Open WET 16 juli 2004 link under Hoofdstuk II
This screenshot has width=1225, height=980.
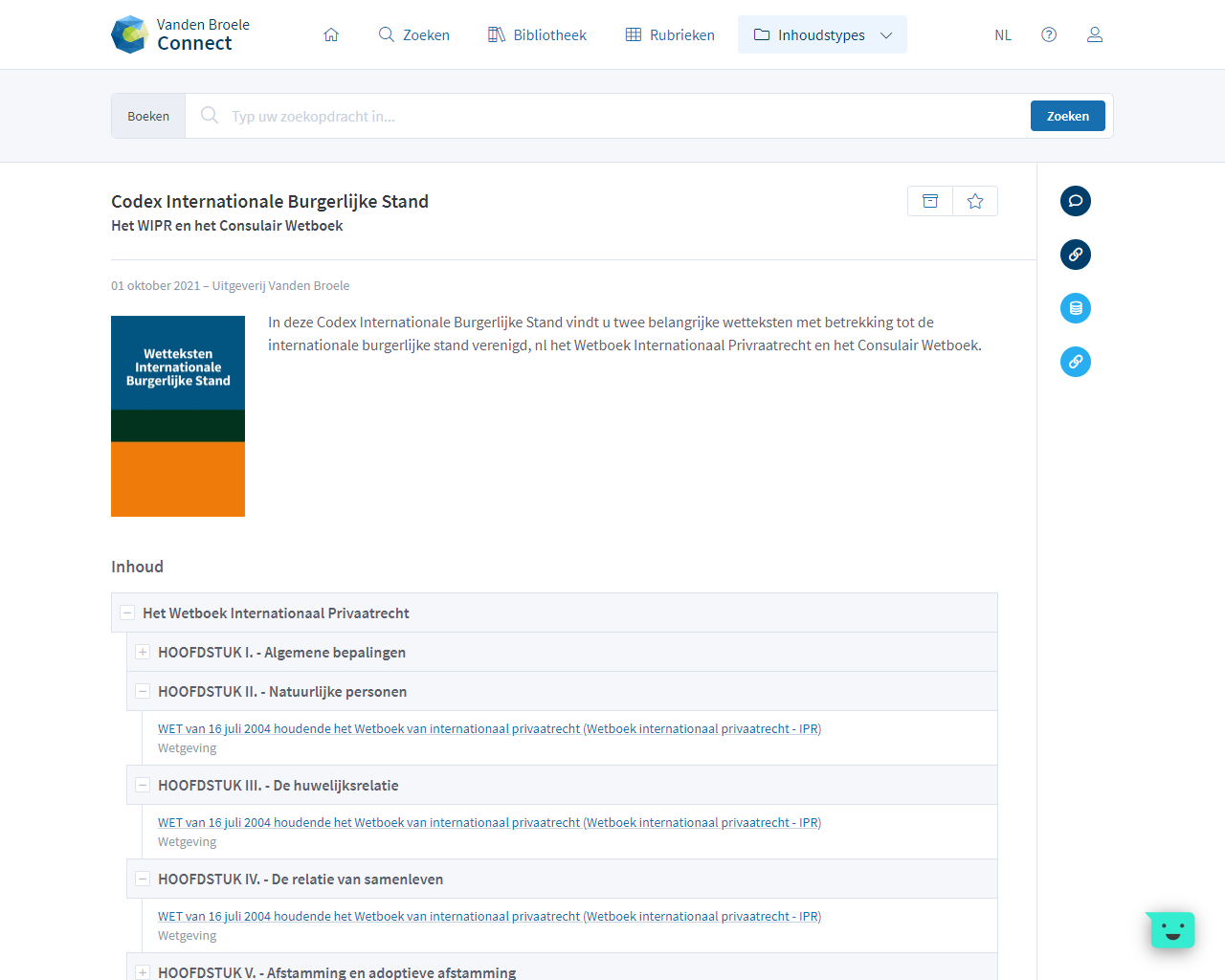coord(489,729)
